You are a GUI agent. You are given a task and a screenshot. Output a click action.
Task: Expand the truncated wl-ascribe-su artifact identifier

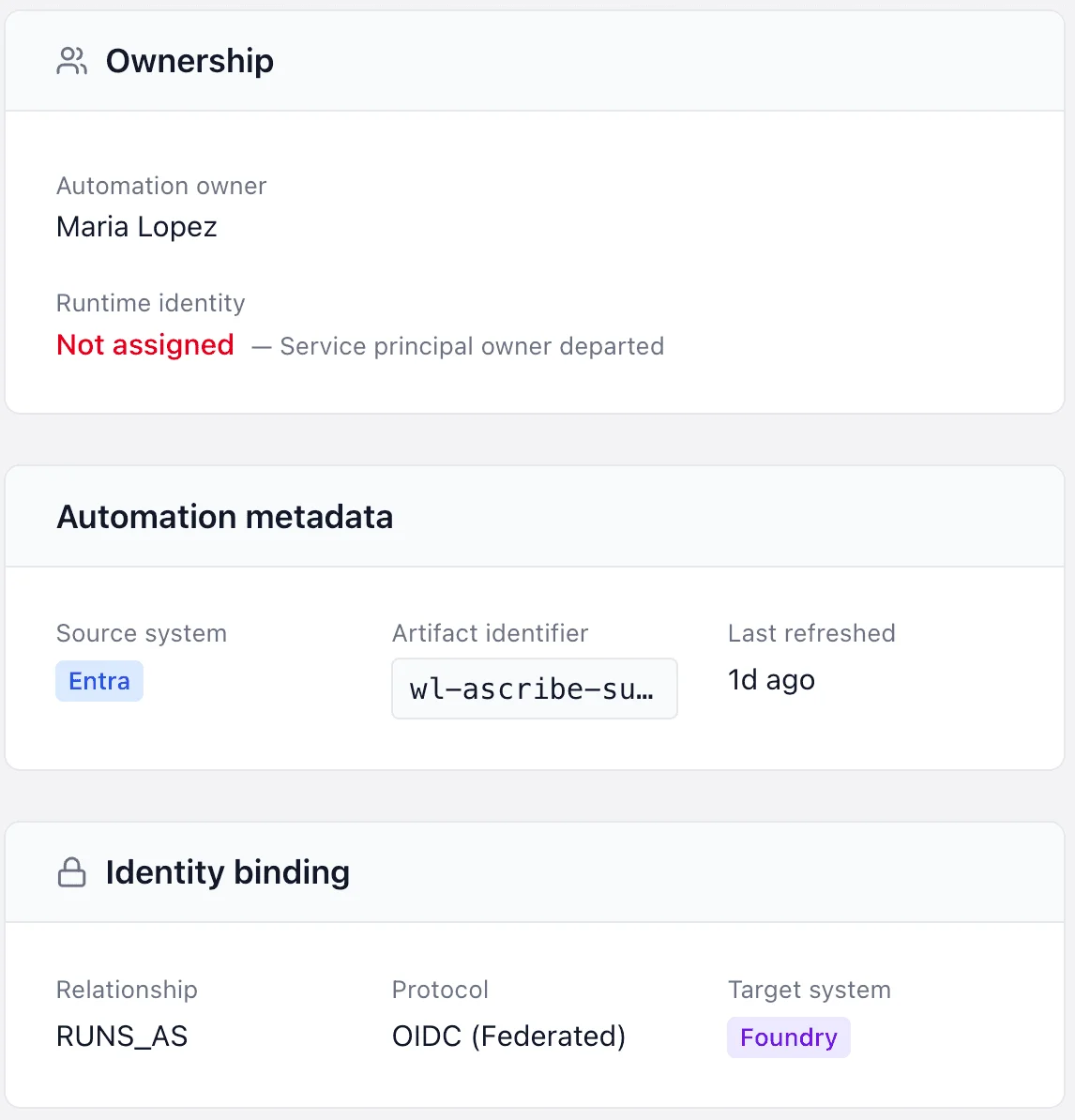click(534, 689)
